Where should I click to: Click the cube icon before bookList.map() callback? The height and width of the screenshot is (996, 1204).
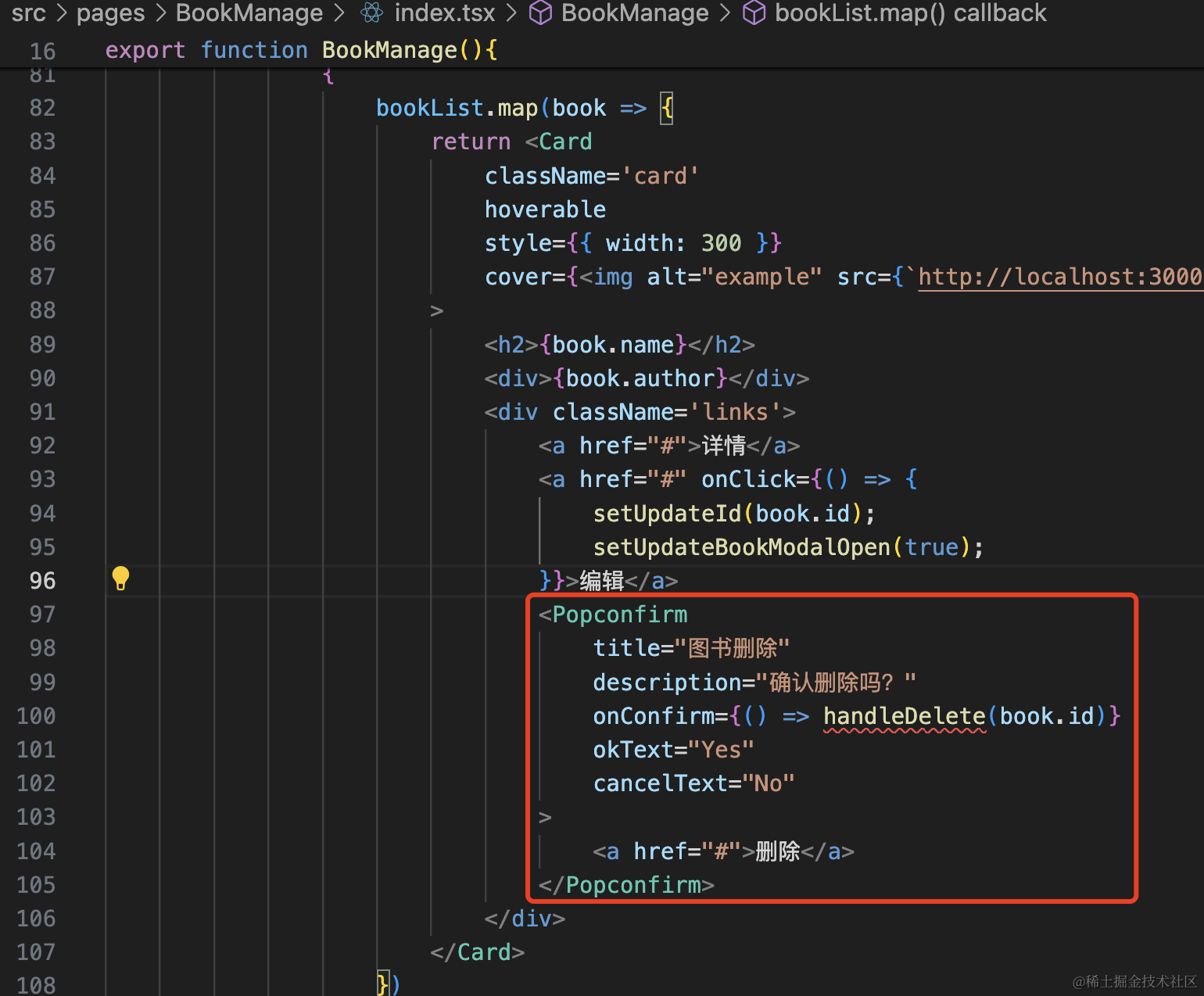point(754,13)
